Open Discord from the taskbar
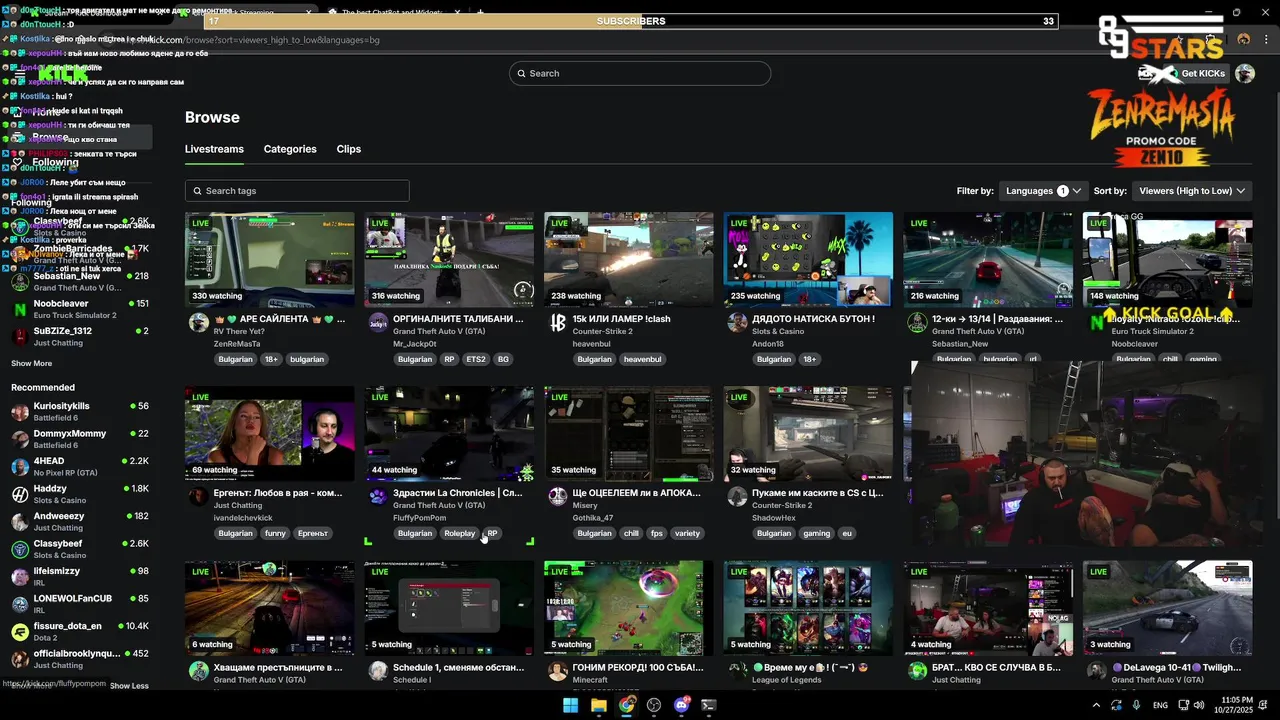This screenshot has width=1280, height=720. tap(682, 705)
